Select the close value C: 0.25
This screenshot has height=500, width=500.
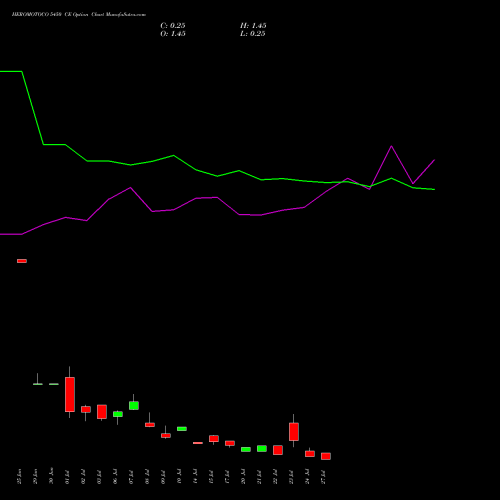173,26
